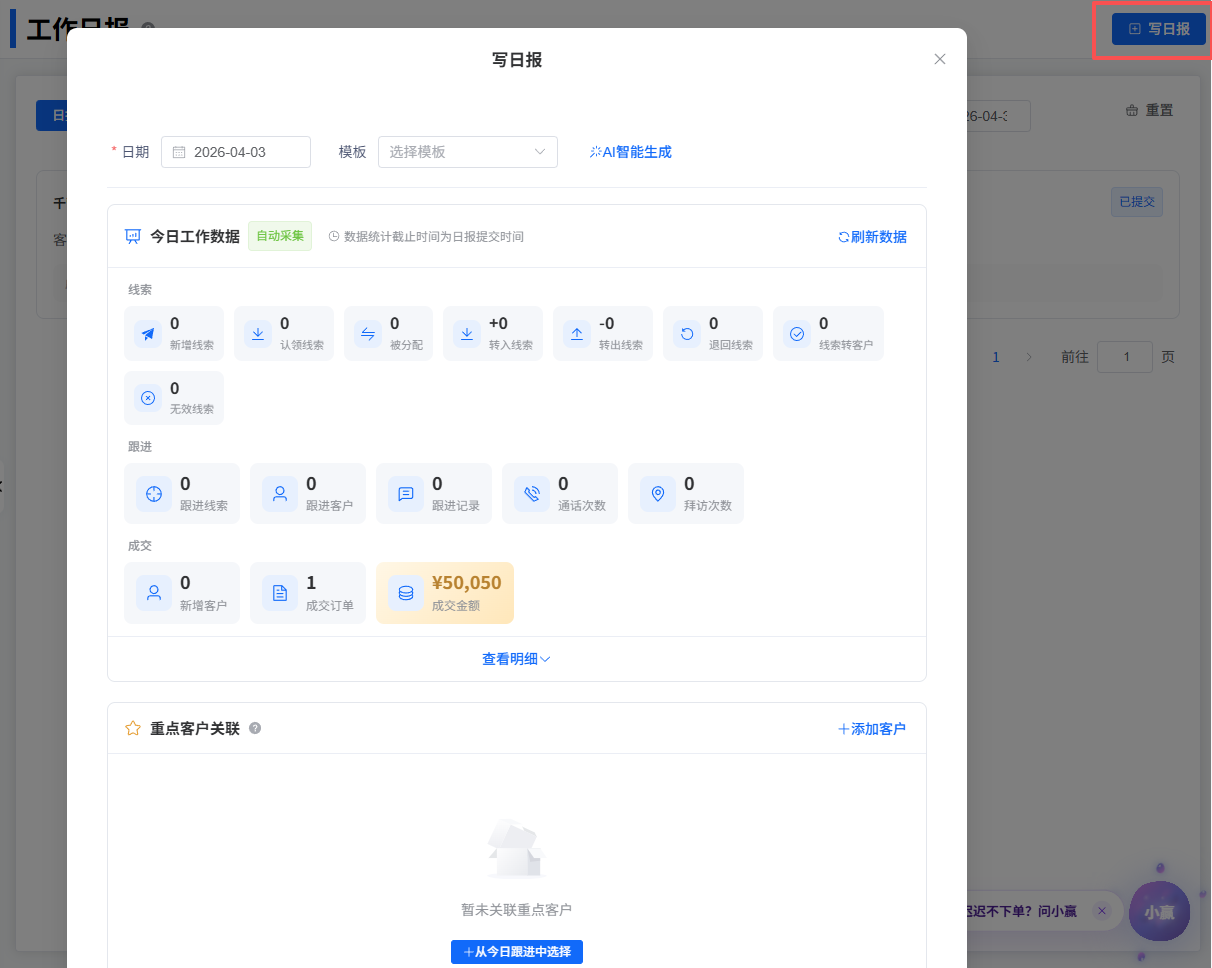The height and width of the screenshot is (968, 1212).
Task: Click the 新增线索 paper plane icon
Action: 148,334
